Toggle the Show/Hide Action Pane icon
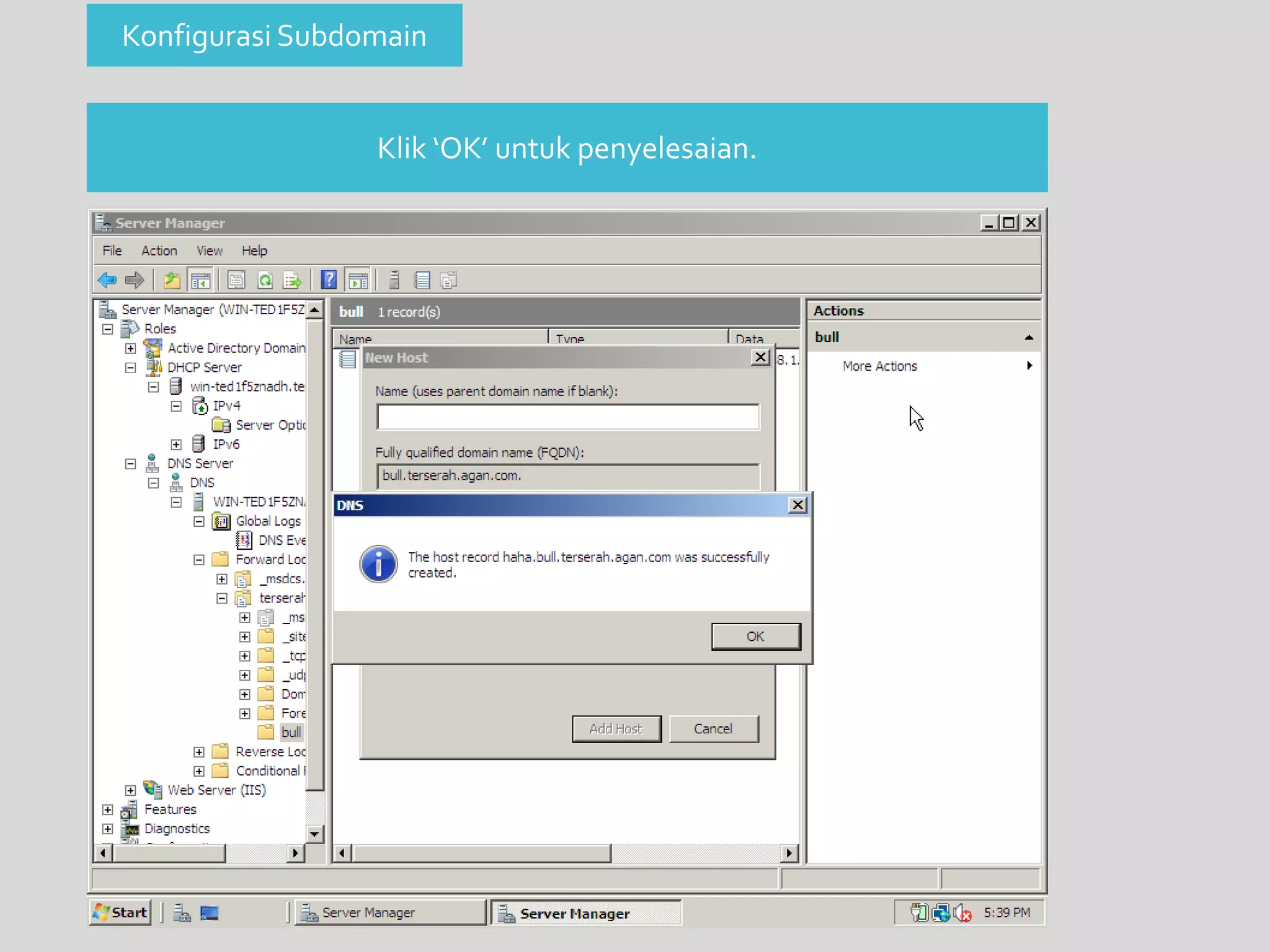The height and width of the screenshot is (952, 1270). [x=358, y=280]
